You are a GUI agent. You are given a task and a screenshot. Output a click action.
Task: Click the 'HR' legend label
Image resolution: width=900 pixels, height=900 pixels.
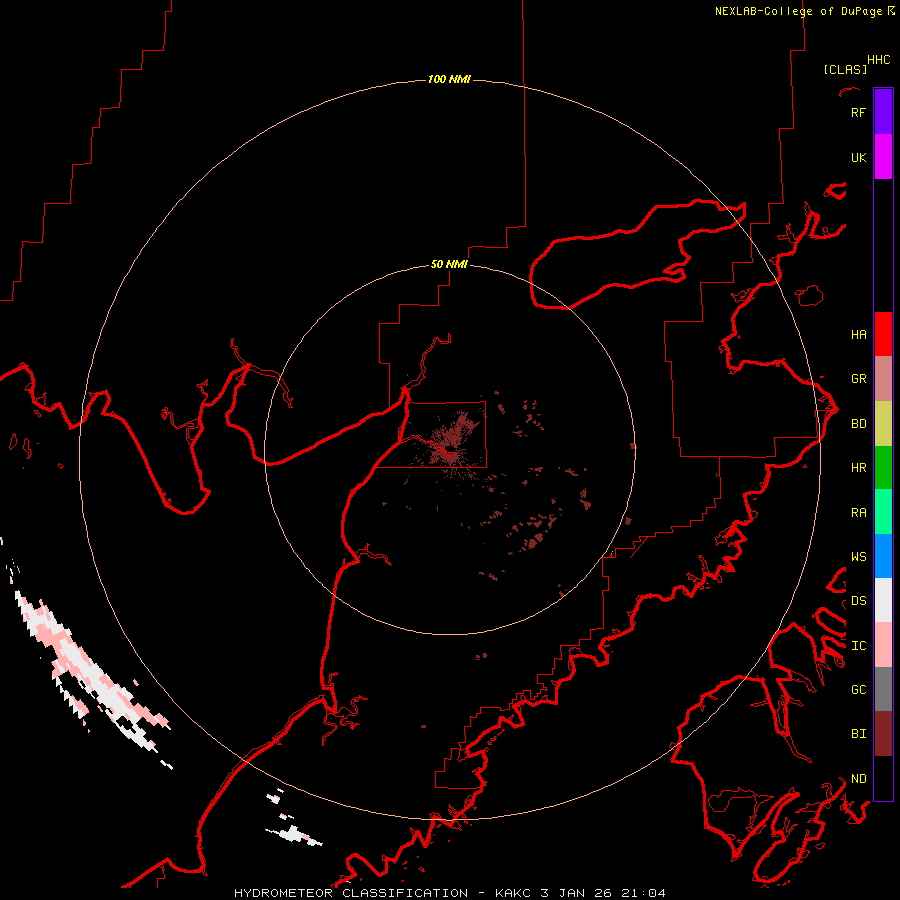pyautogui.click(x=858, y=468)
